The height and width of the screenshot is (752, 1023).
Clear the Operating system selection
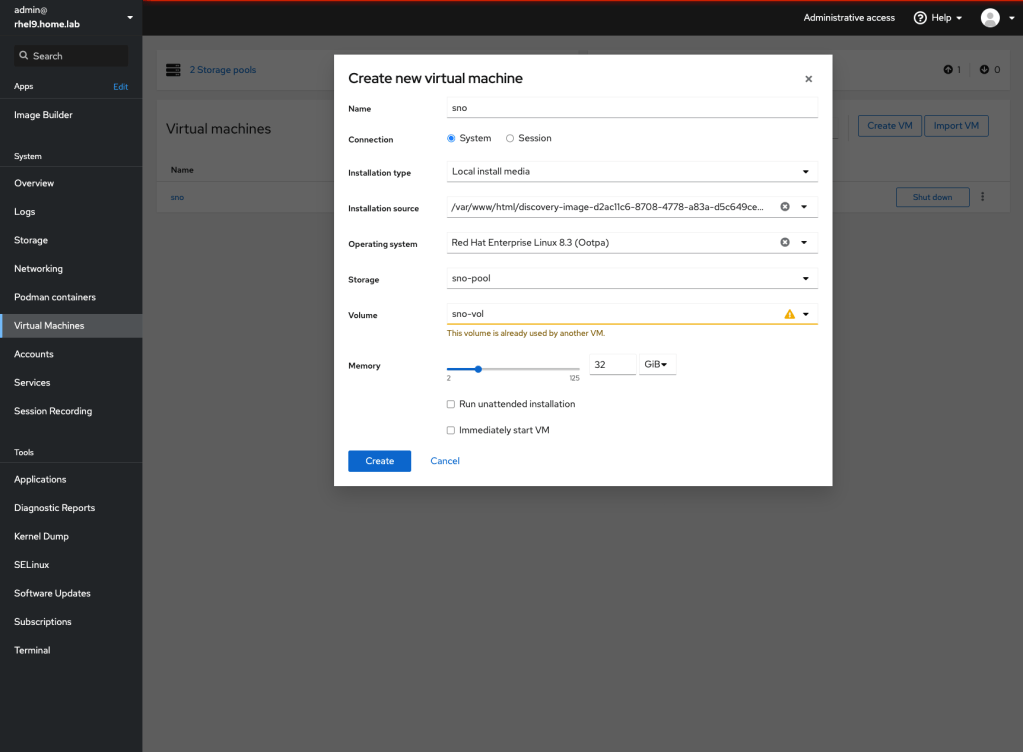(785, 242)
